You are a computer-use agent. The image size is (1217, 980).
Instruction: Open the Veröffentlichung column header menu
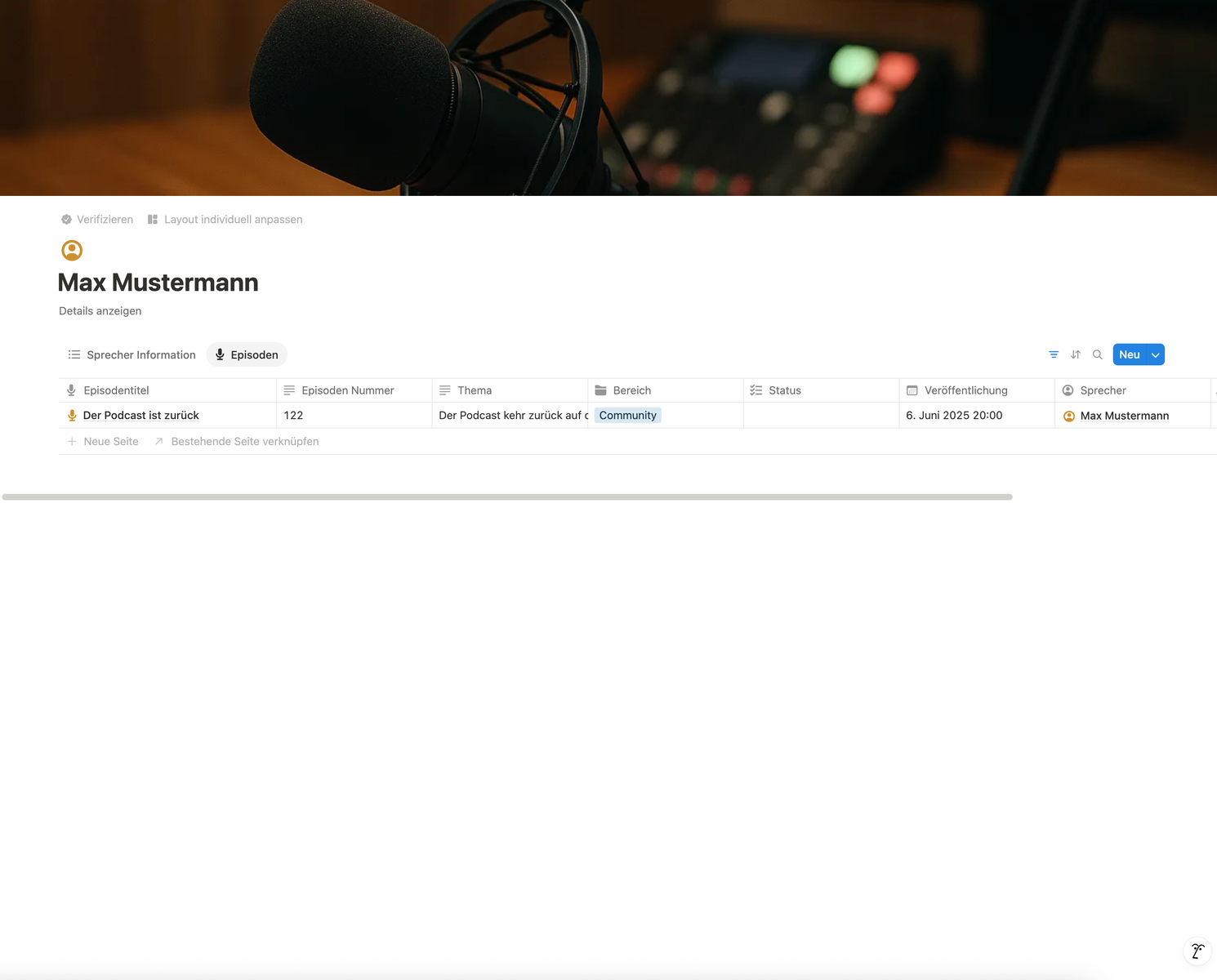click(965, 390)
